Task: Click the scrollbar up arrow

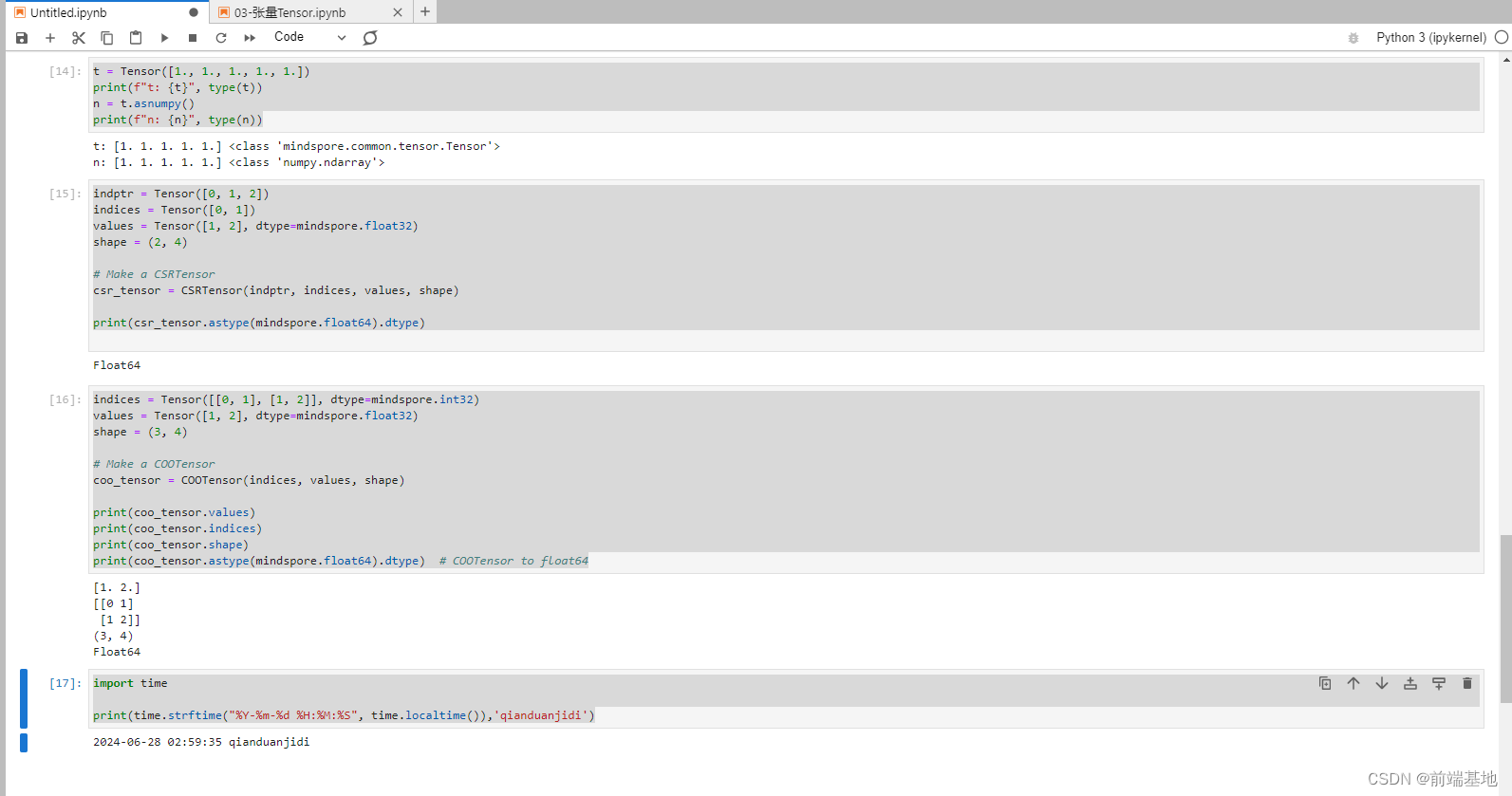Action: pos(1505,59)
